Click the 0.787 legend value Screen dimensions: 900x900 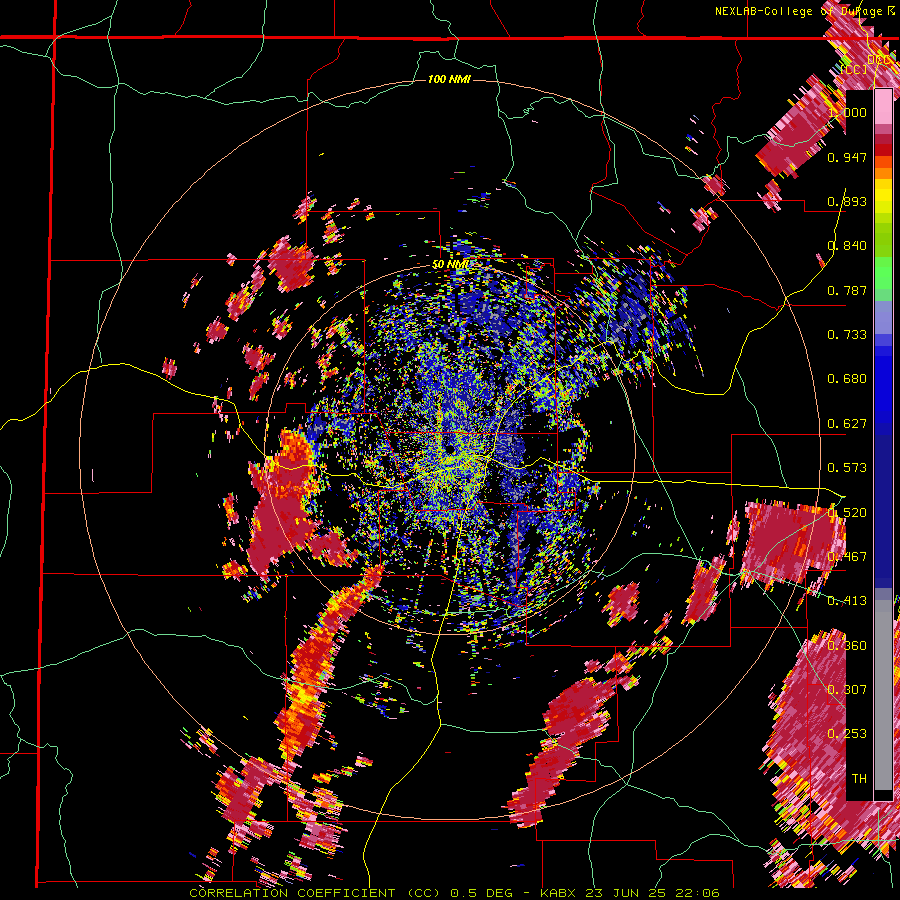[x=847, y=290]
